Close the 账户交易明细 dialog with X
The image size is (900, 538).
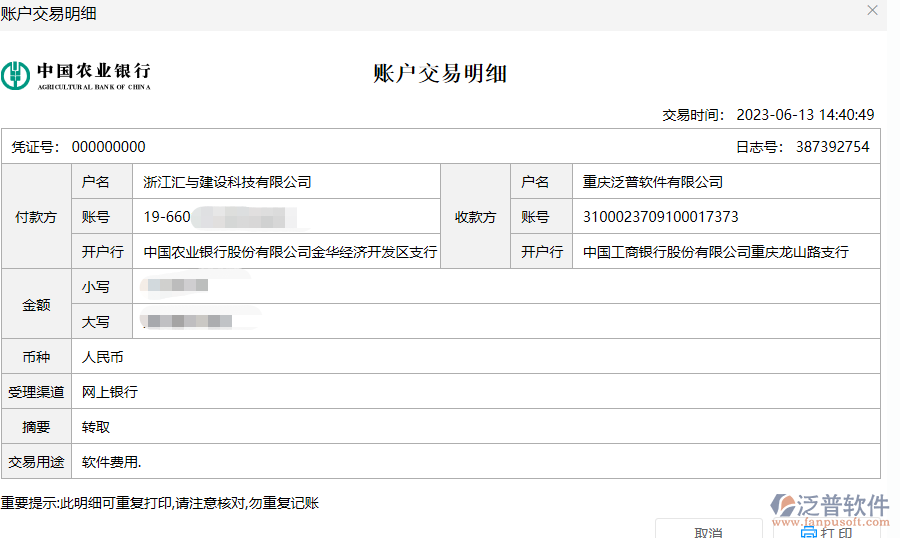pyautogui.click(x=872, y=11)
